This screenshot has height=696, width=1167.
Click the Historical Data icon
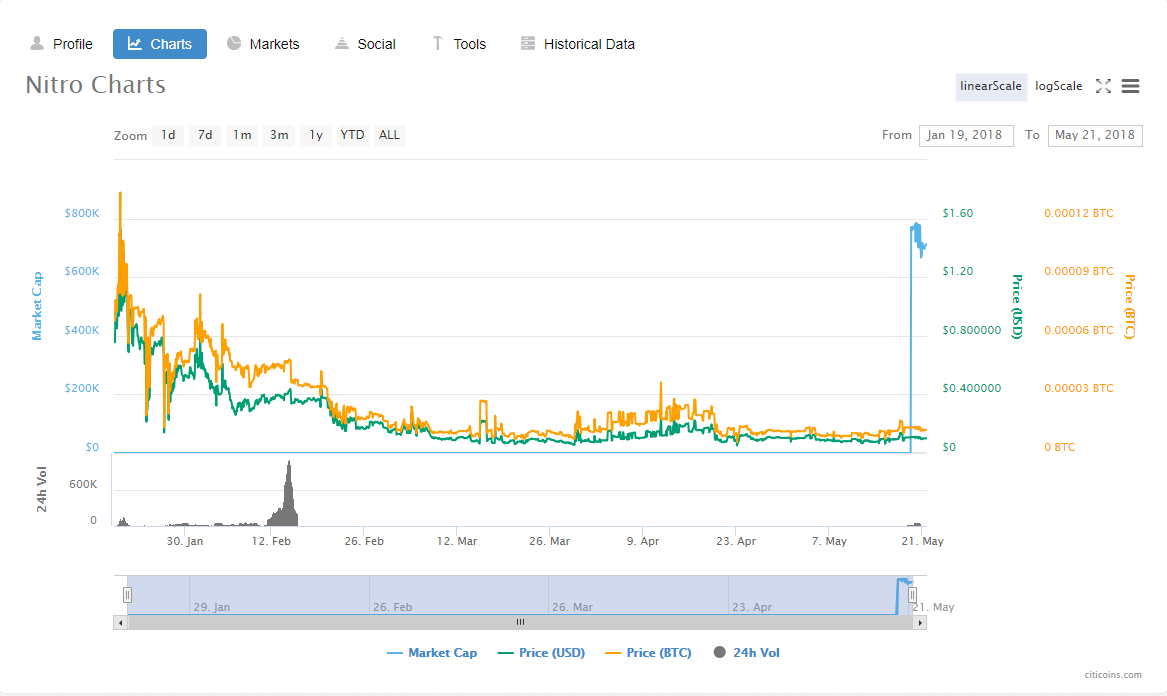(526, 43)
